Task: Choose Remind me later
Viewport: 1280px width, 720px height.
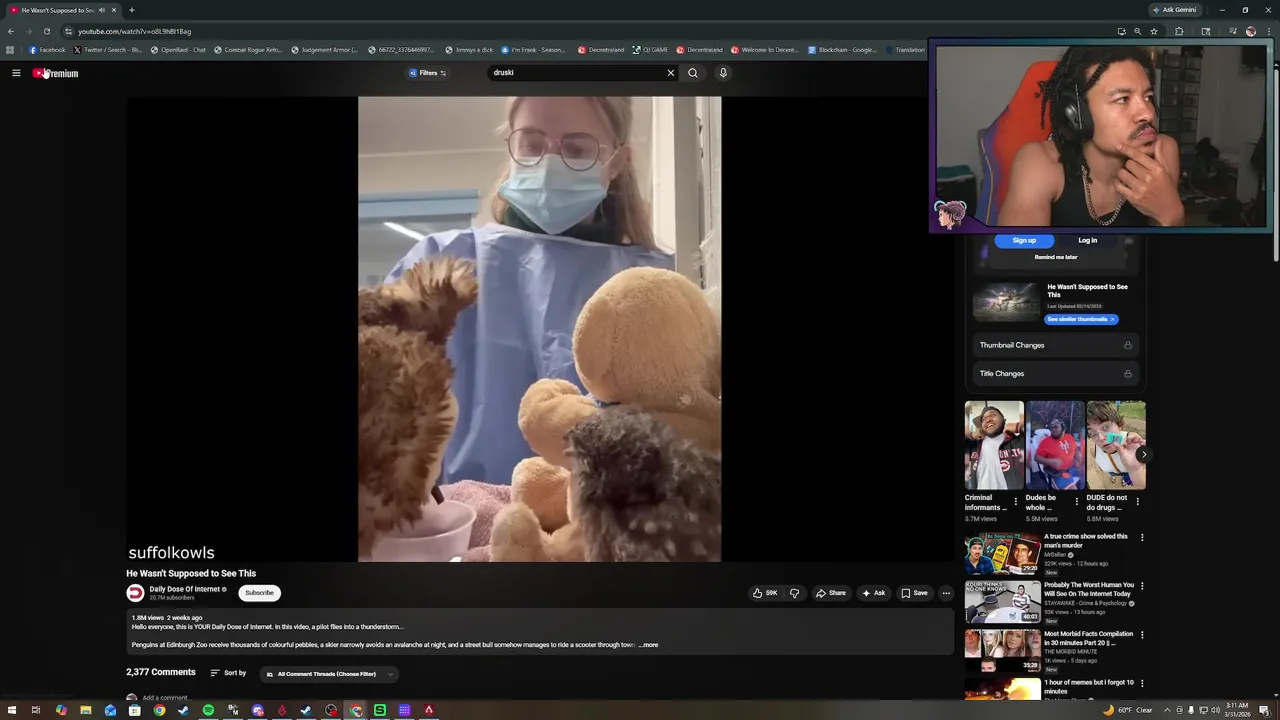Action: coord(1056,257)
